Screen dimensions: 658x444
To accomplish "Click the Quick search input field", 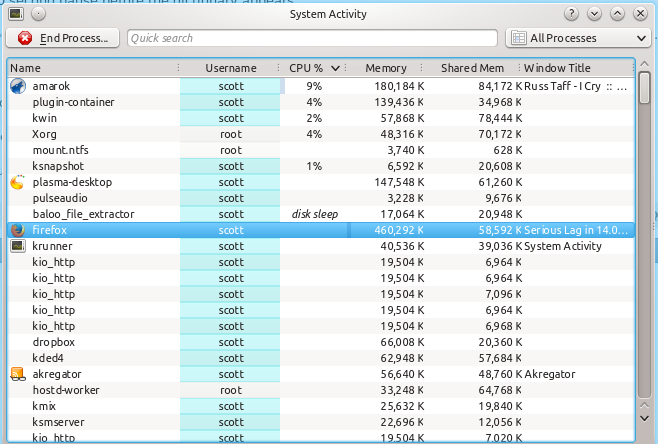I will click(x=312, y=38).
